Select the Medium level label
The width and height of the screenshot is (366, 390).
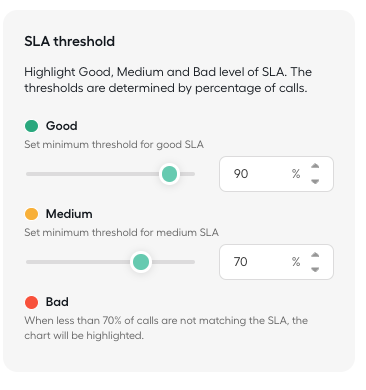[69, 214]
